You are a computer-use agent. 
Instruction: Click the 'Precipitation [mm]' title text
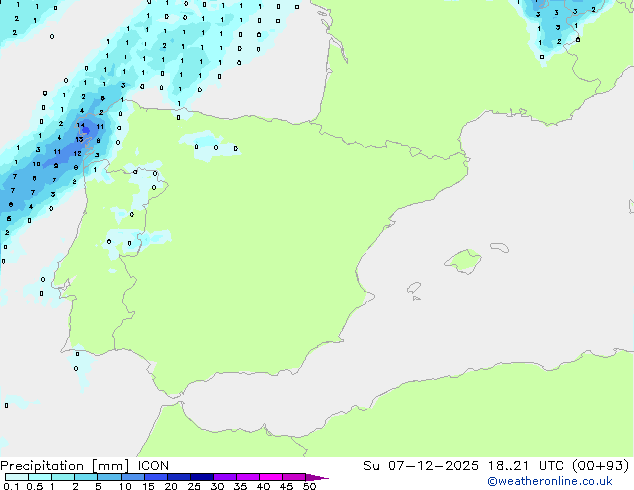pyautogui.click(x=65, y=466)
